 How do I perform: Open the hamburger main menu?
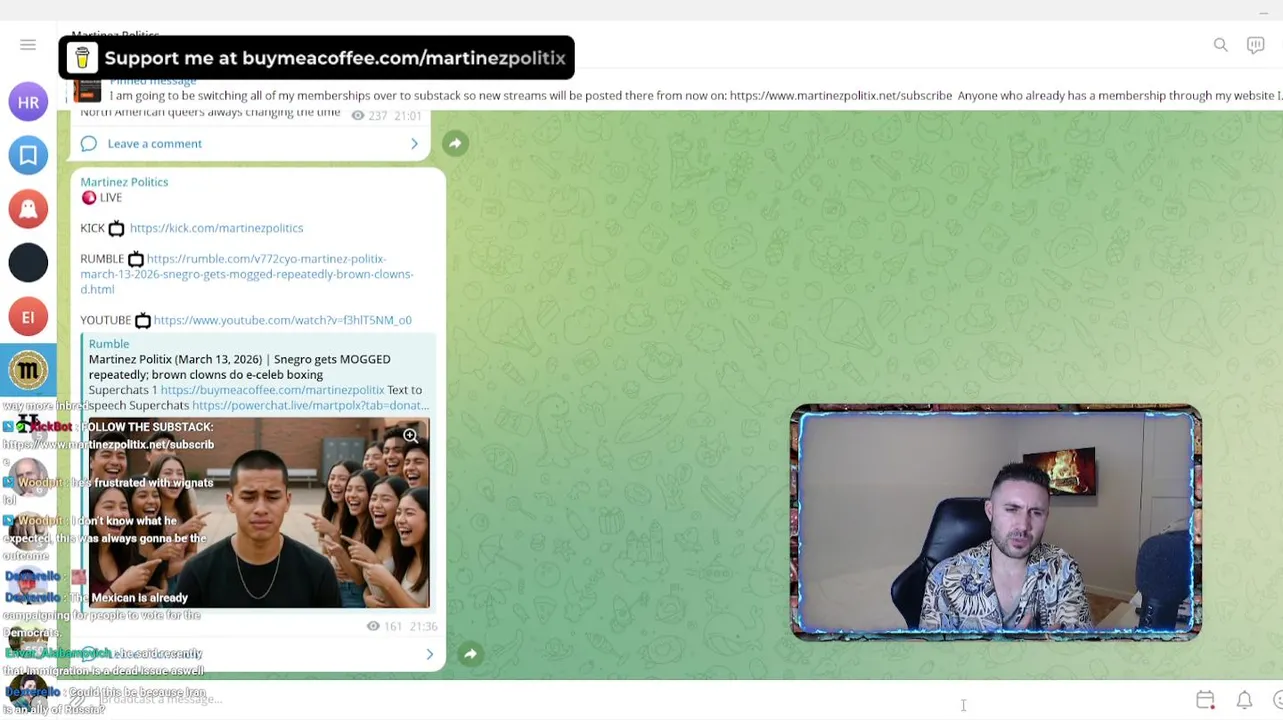coord(28,45)
